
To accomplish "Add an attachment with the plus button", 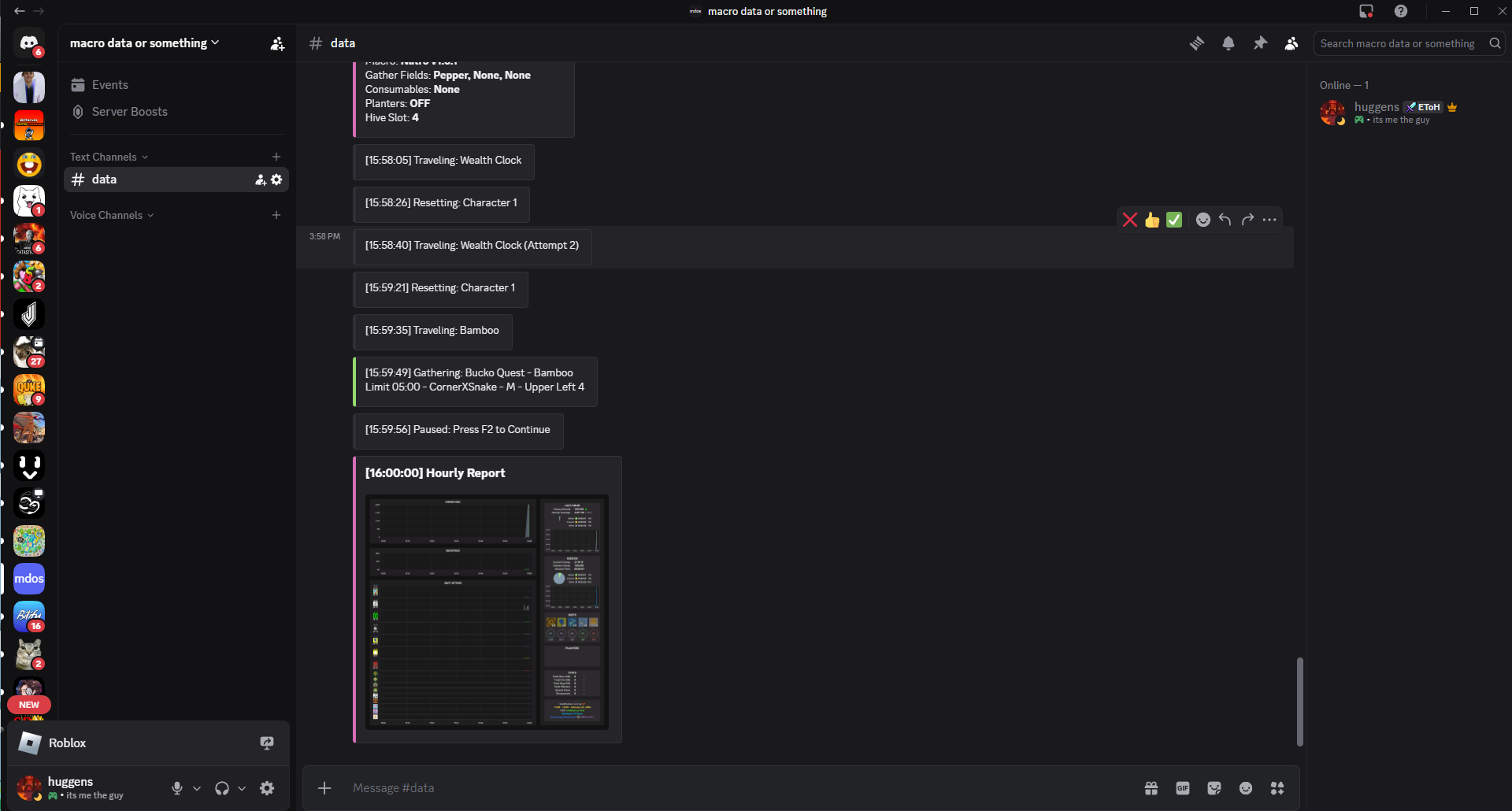I will [324, 787].
